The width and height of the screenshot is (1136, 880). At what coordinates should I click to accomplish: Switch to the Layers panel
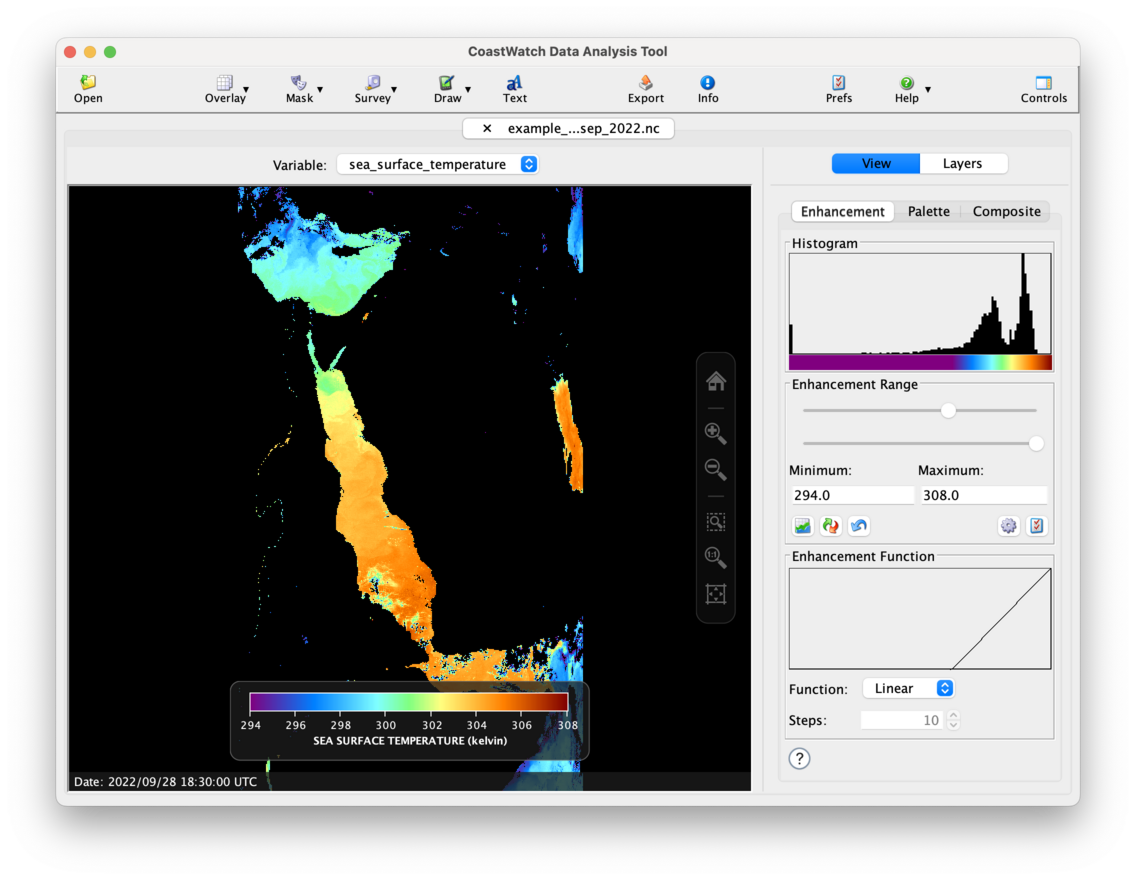(x=962, y=164)
